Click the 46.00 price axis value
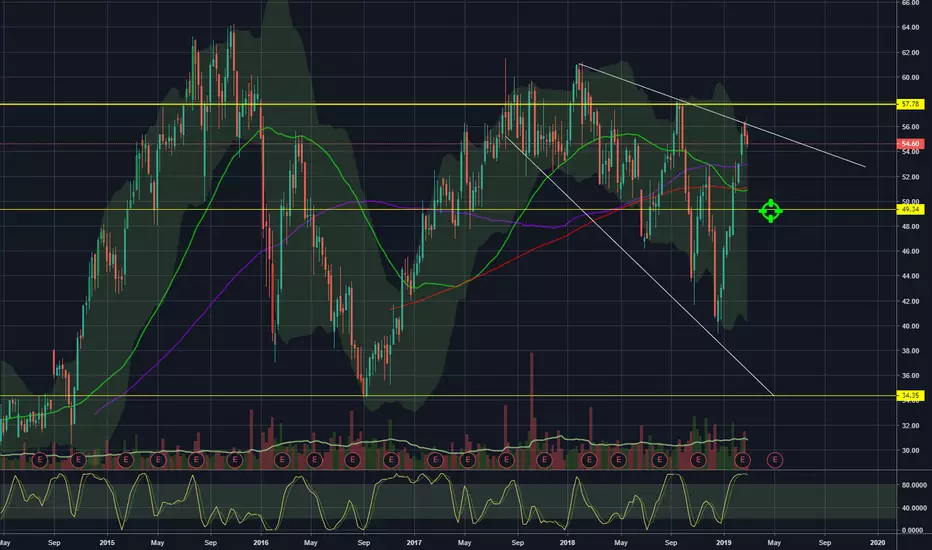This screenshot has width=932, height=550. [x=910, y=252]
